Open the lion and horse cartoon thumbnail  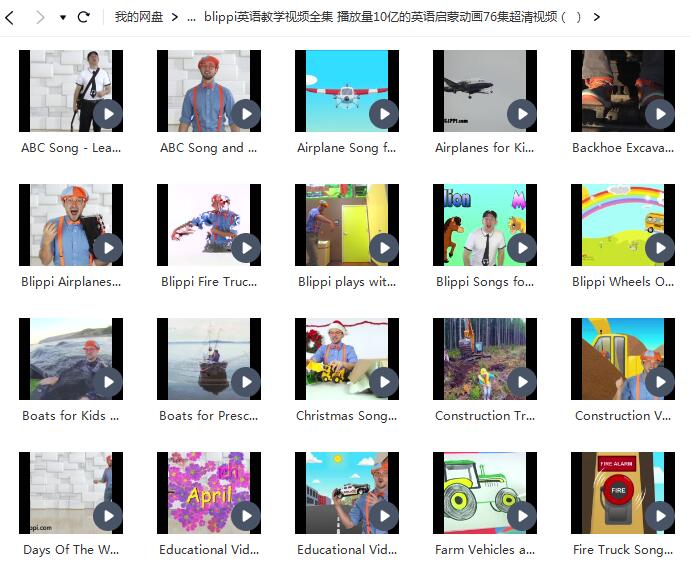point(484,225)
